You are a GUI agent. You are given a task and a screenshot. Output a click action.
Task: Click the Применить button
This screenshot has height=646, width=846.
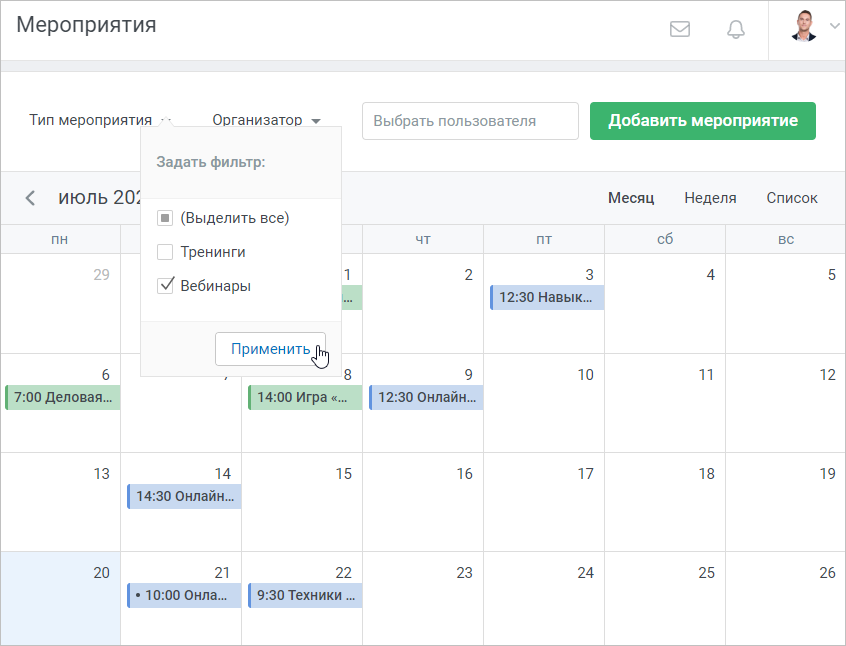pyautogui.click(x=270, y=349)
